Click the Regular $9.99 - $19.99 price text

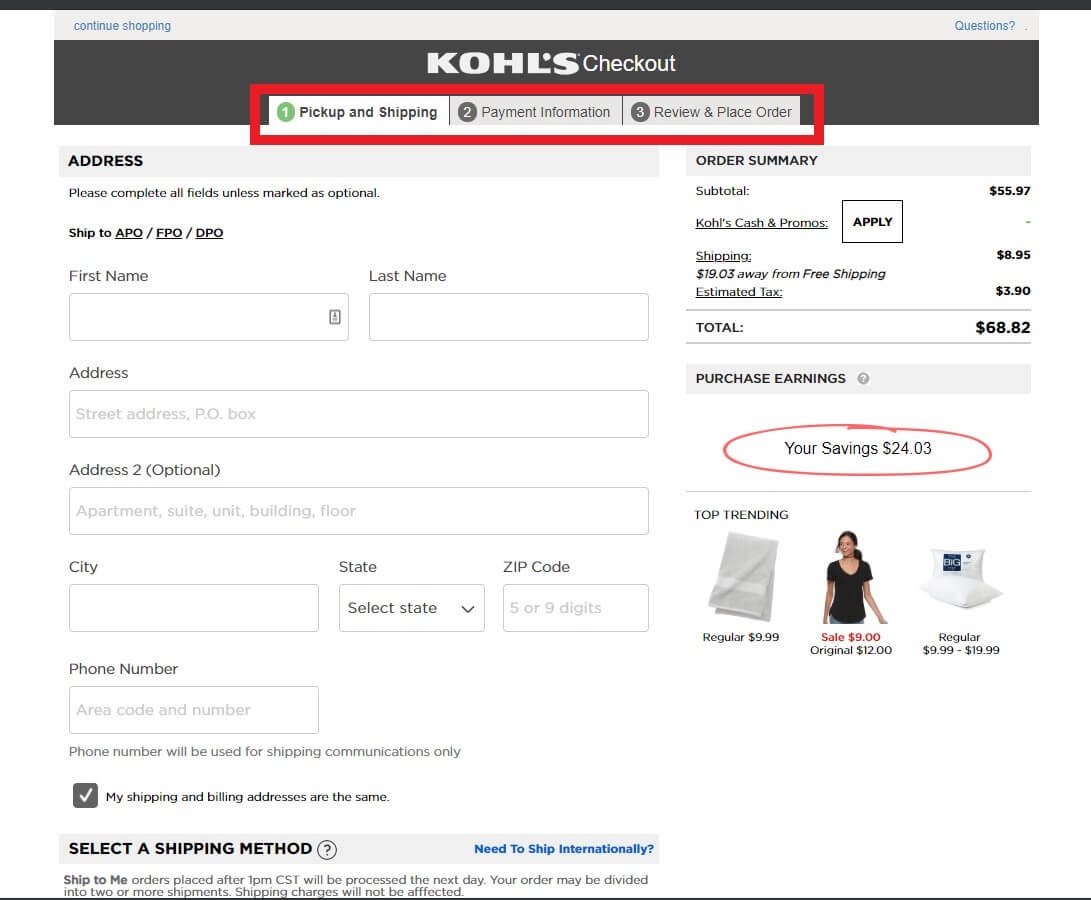click(x=960, y=643)
